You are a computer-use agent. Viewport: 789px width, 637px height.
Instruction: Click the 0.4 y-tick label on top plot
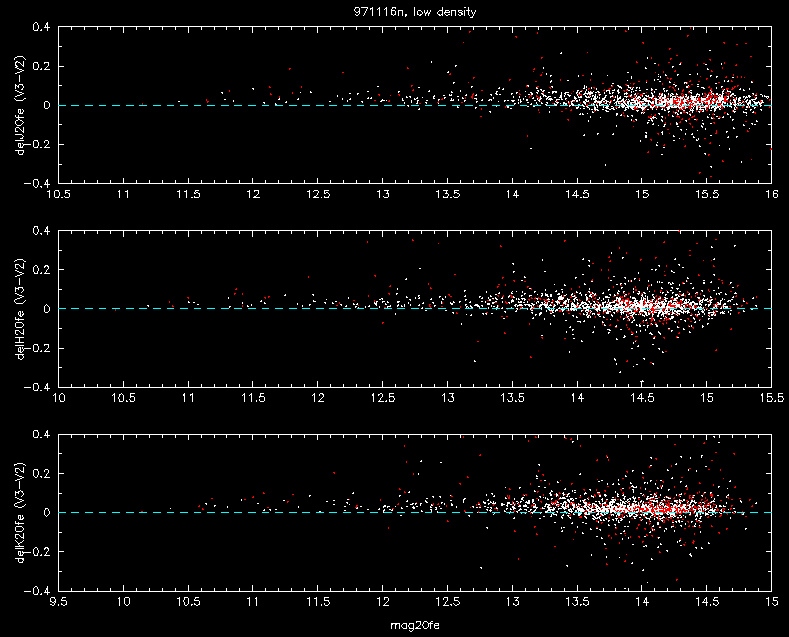pos(41,27)
